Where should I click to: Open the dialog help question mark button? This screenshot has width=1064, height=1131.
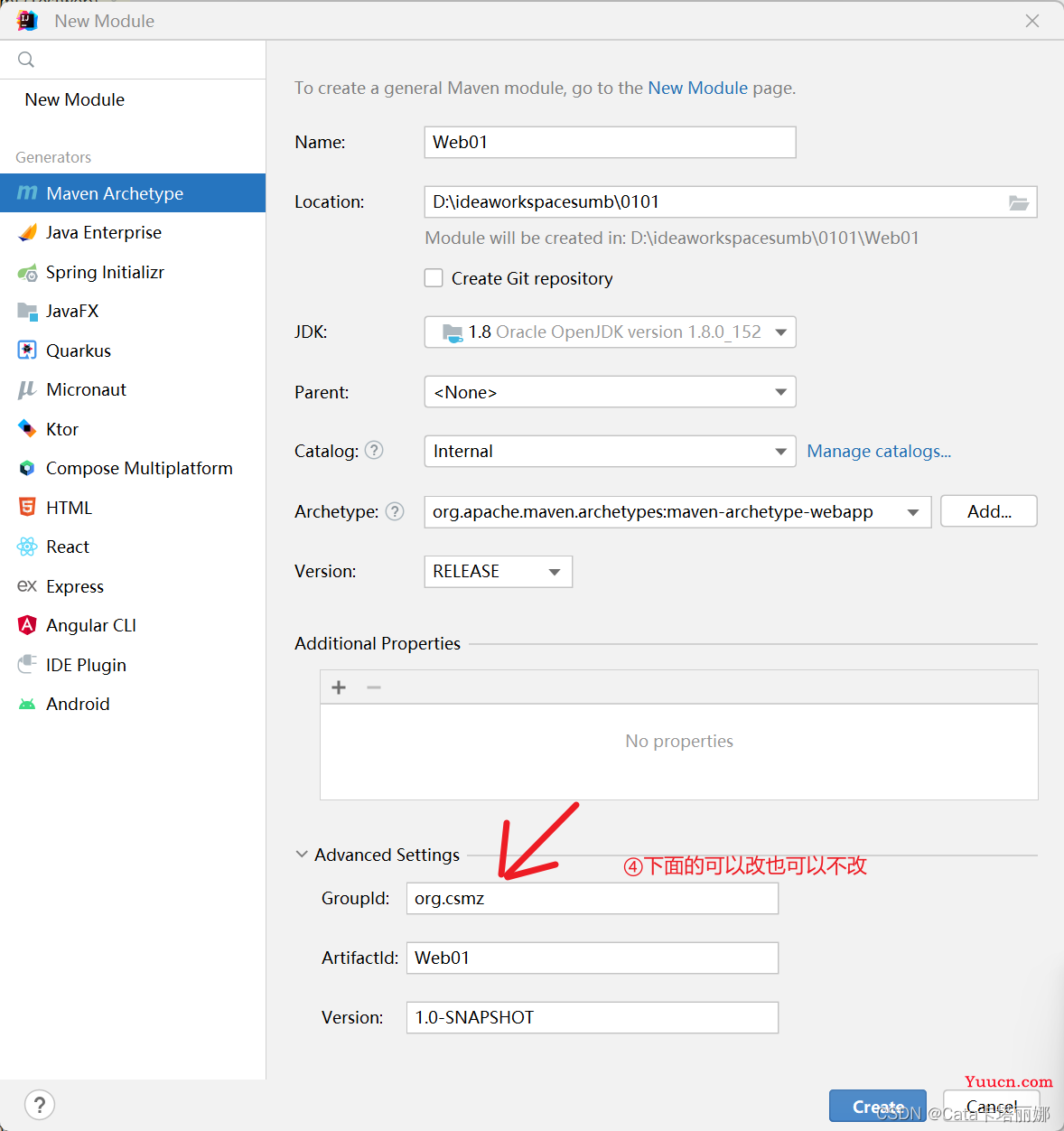[40, 1104]
